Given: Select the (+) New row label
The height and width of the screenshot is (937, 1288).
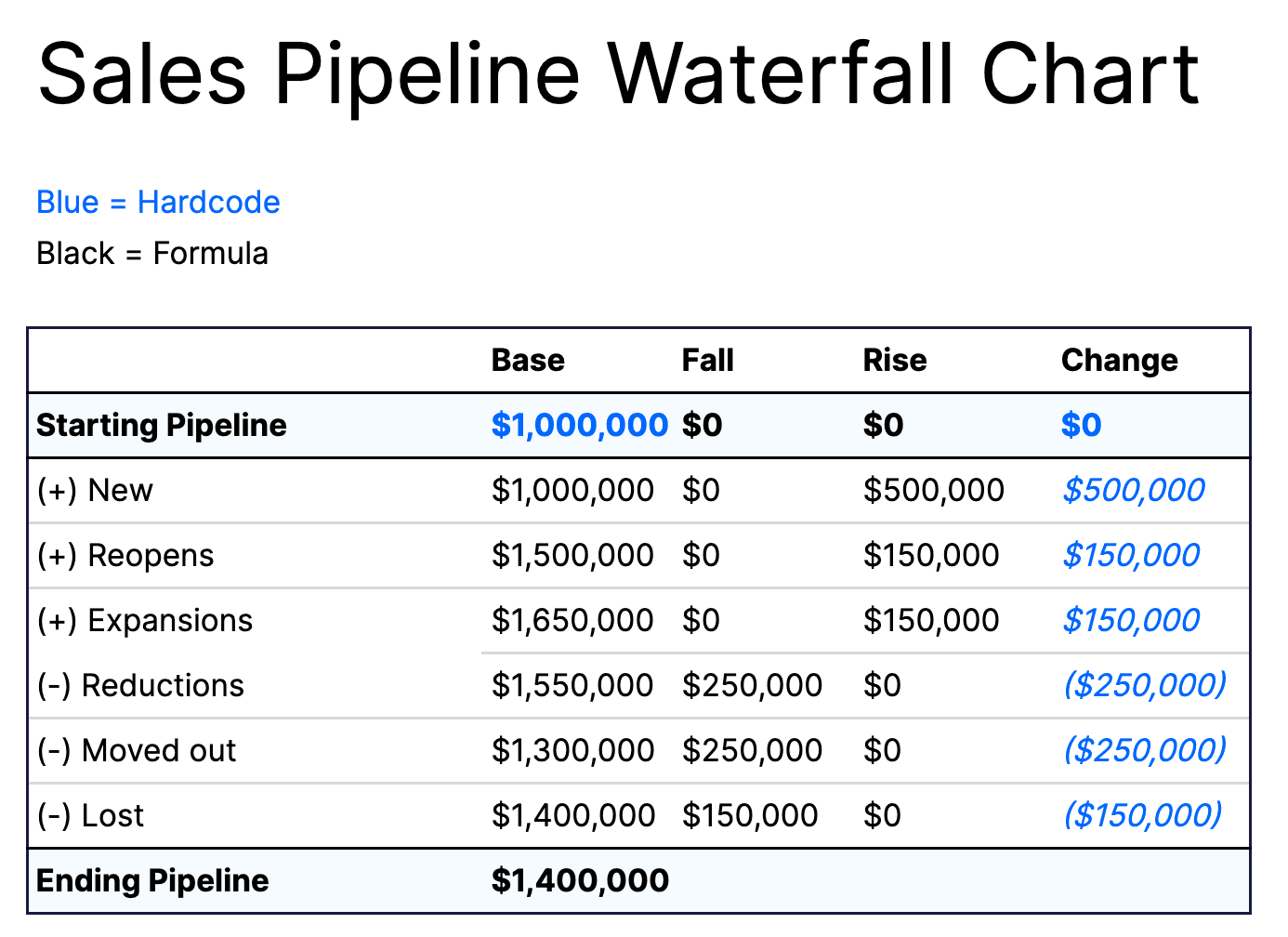Looking at the screenshot, I should [x=95, y=490].
